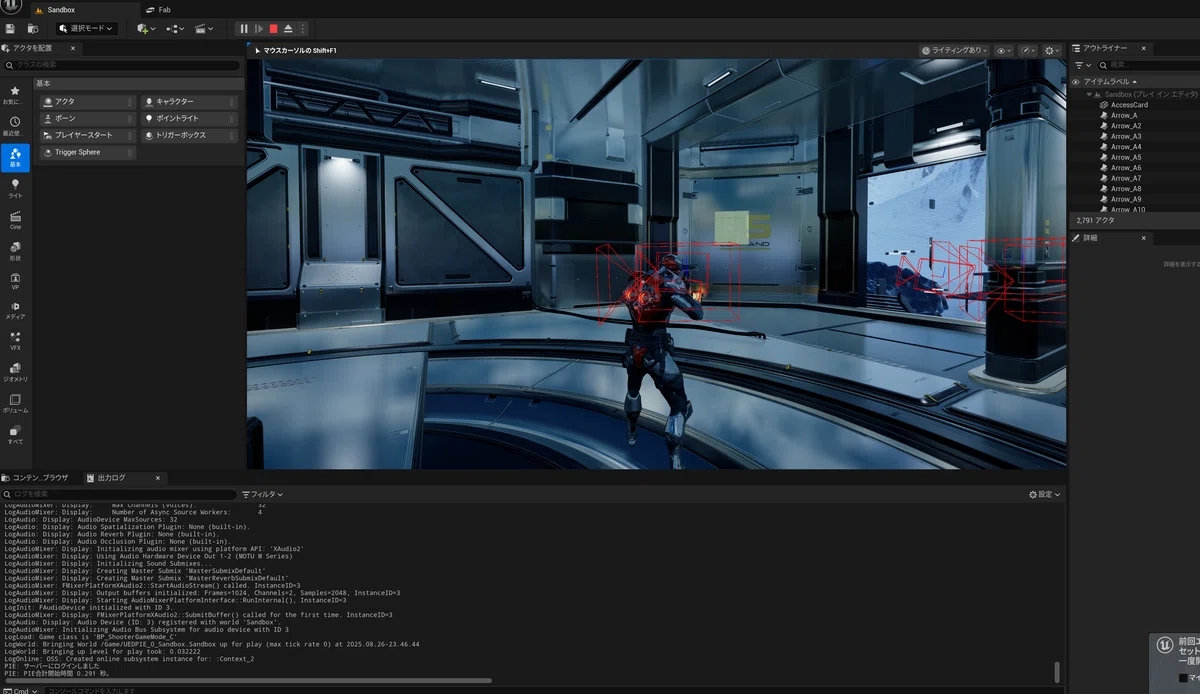Toggle the Outliner visibility eye column header
Image resolution: width=1200 pixels, height=694 pixels.
[1076, 82]
